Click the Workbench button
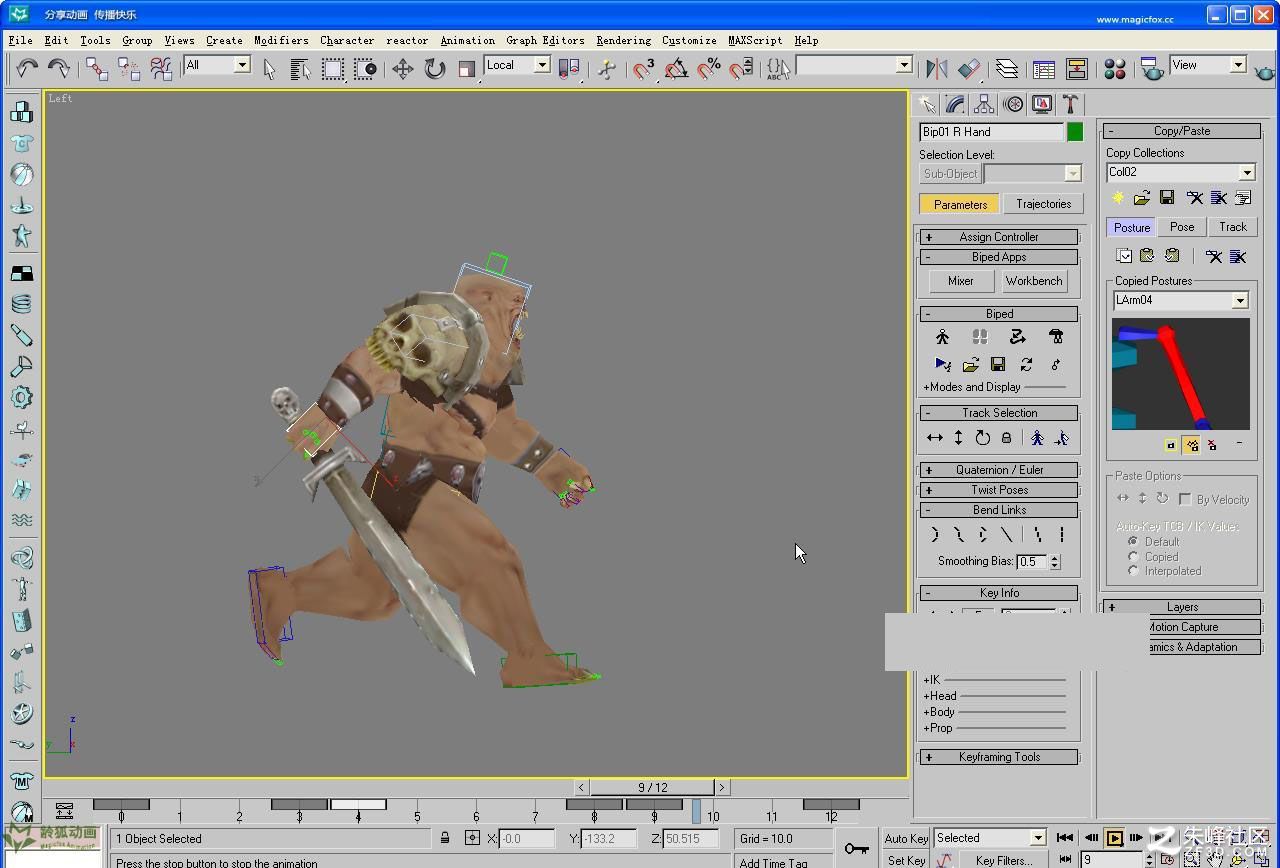 (1034, 281)
